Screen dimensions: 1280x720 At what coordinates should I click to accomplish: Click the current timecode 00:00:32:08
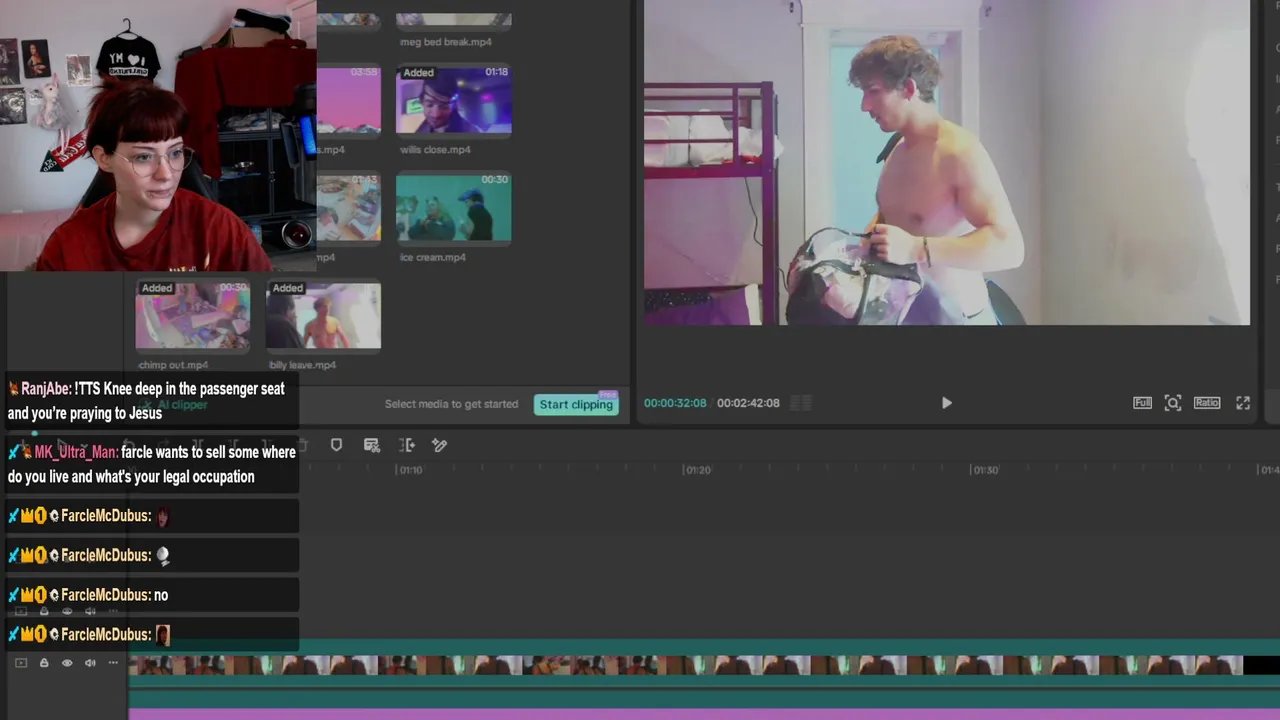tap(675, 403)
